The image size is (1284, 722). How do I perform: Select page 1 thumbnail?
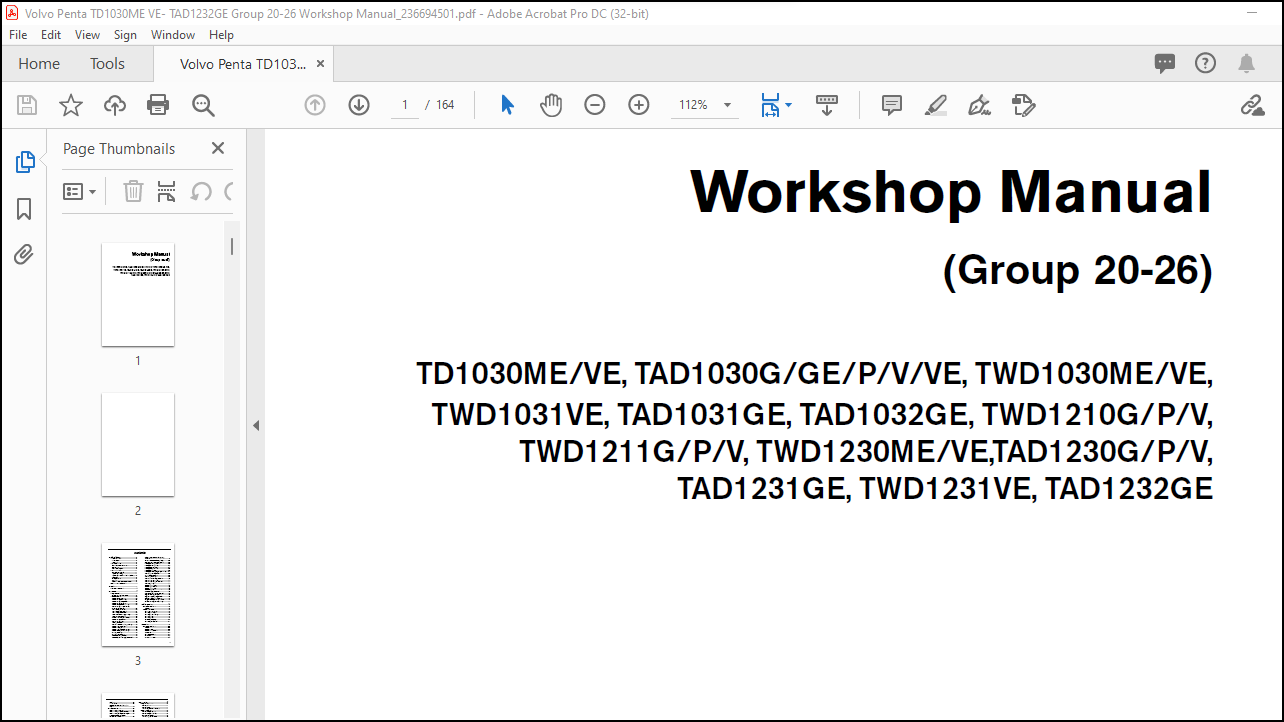tap(138, 295)
